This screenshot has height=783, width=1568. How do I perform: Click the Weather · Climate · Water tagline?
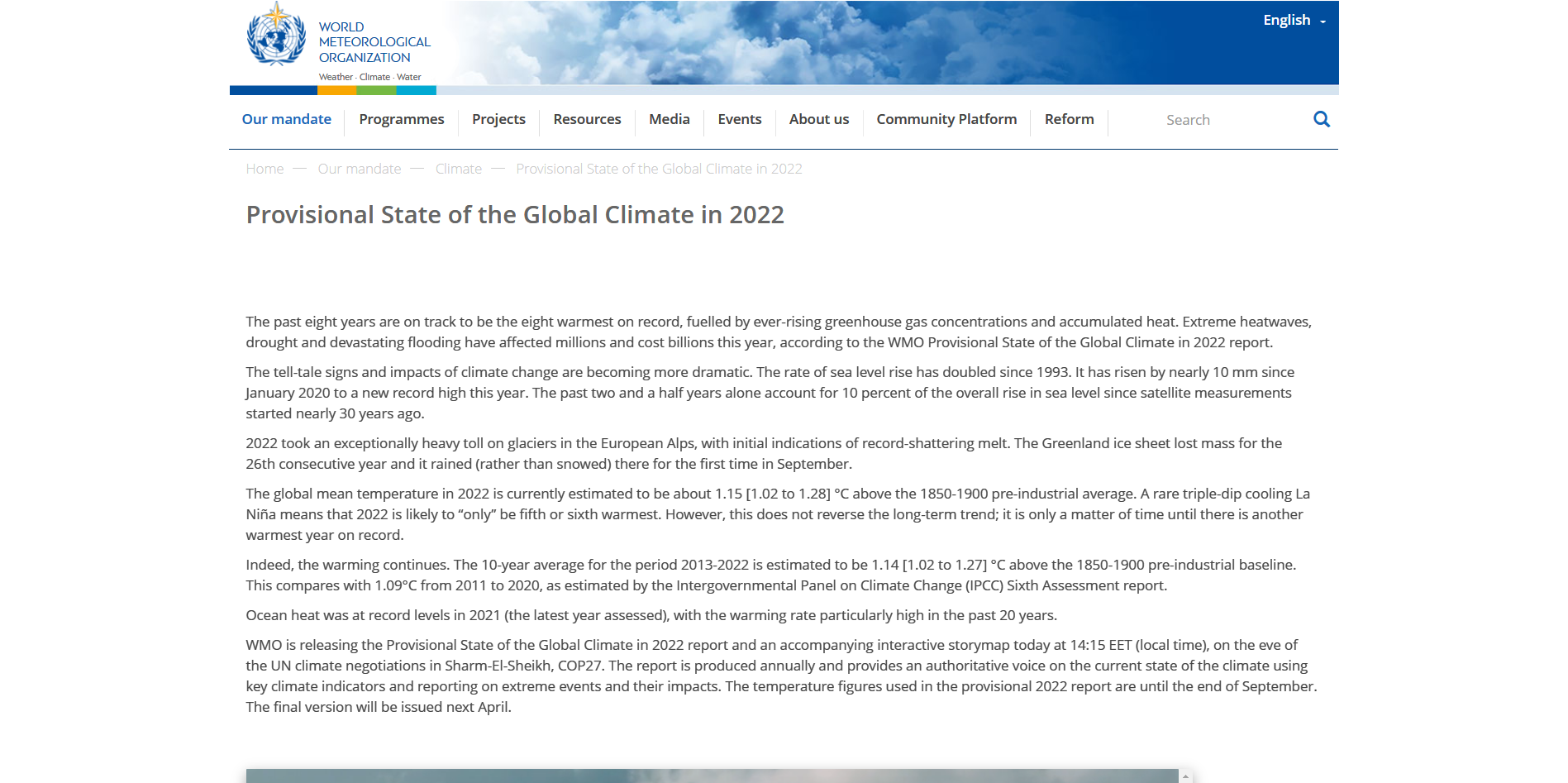click(370, 77)
